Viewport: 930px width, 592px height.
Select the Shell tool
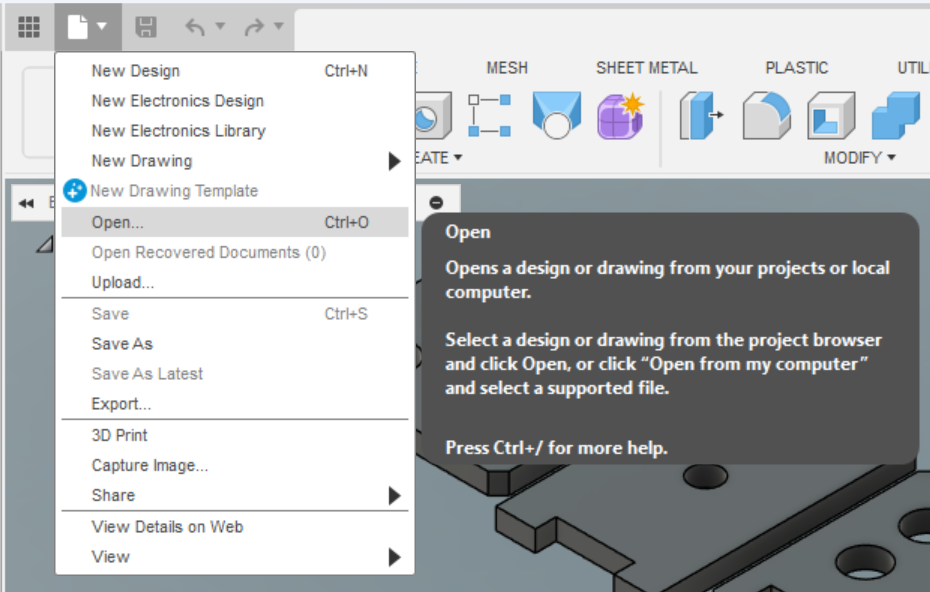point(830,116)
